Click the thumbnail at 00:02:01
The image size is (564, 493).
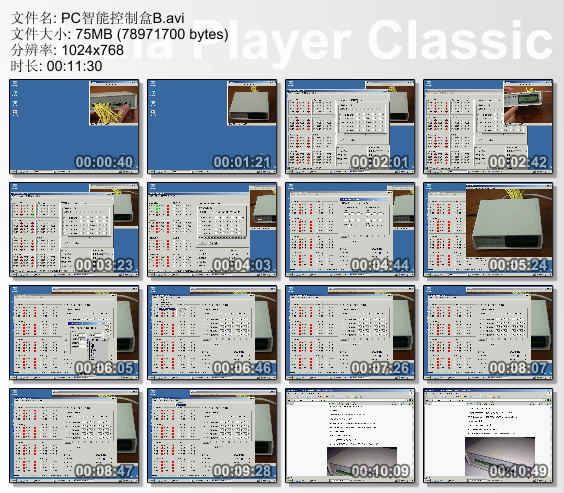pos(350,127)
